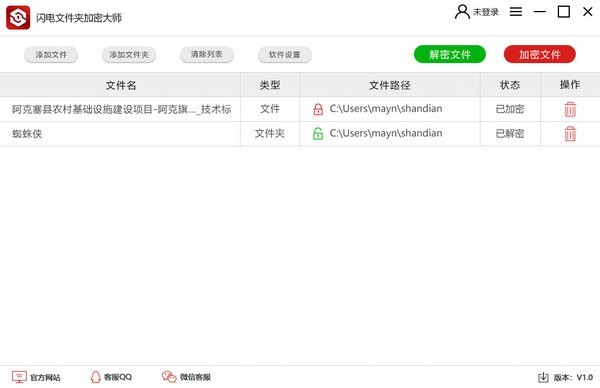Click the red 加密文件 button
600x388 pixels.
point(540,54)
